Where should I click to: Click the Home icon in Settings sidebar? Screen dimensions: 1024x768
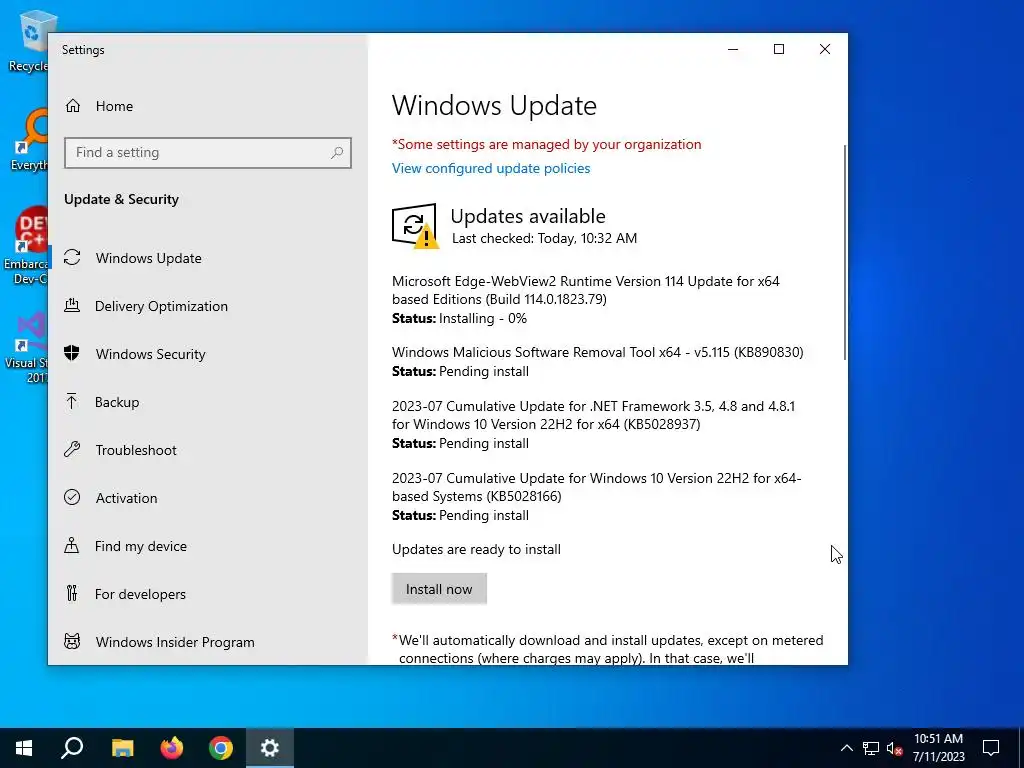pyautogui.click(x=72, y=106)
